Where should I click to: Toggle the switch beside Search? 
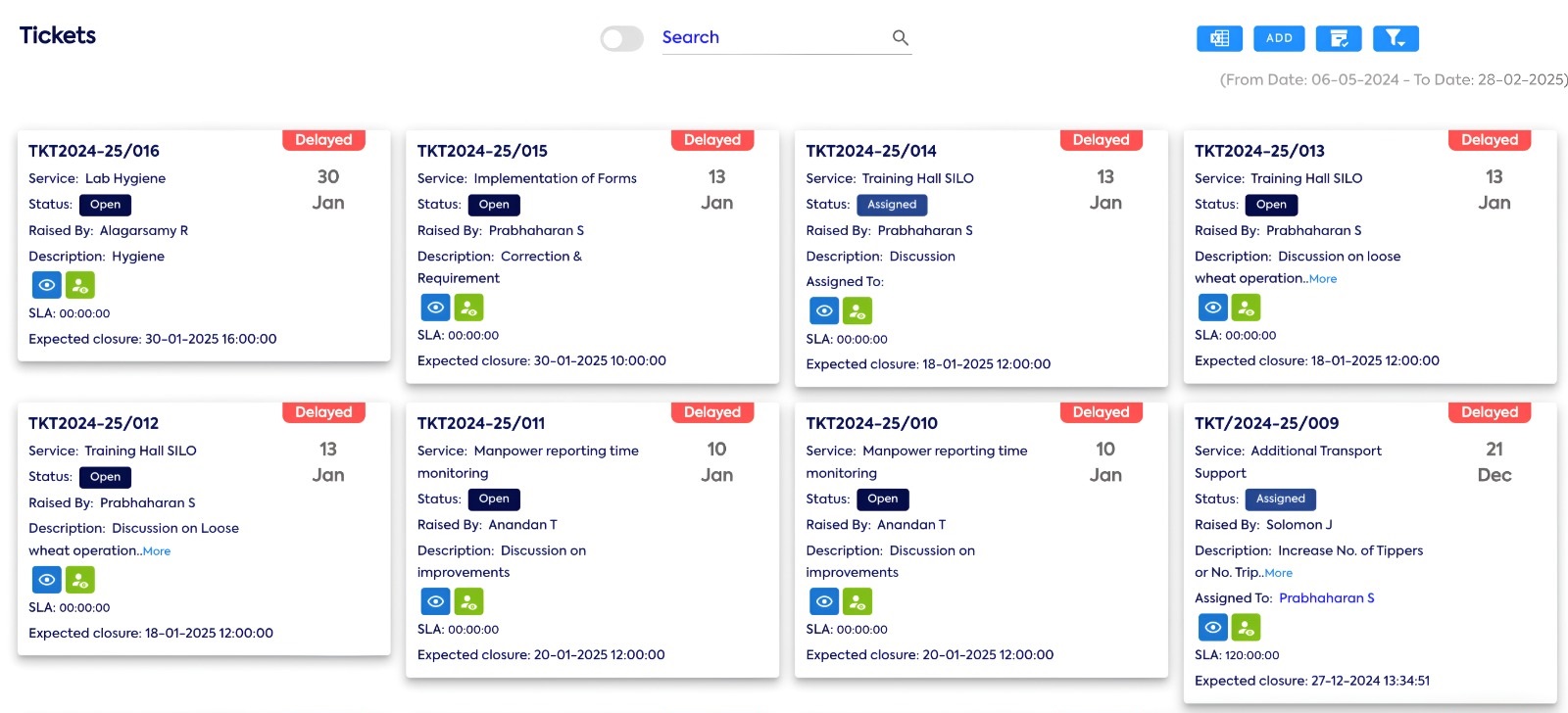click(x=622, y=38)
